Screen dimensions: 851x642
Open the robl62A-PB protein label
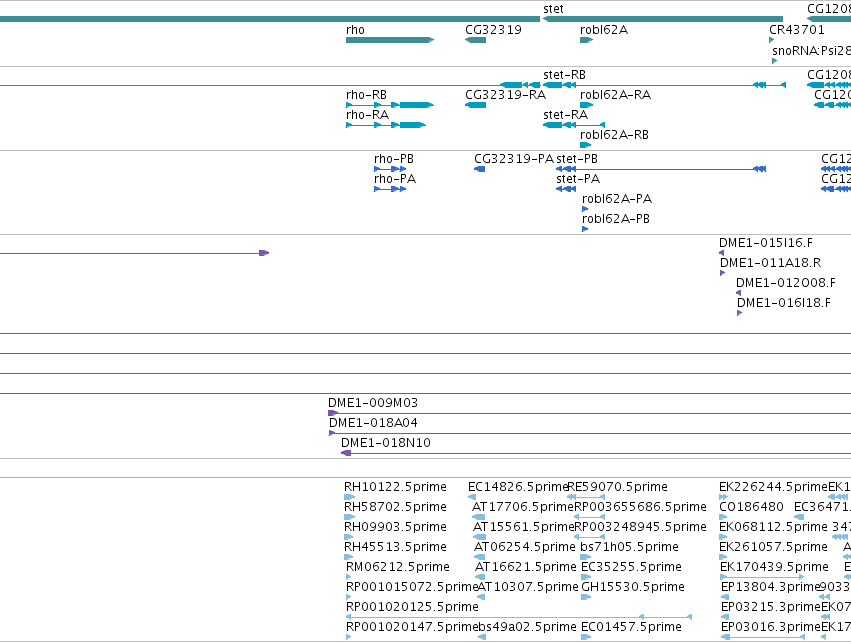click(615, 219)
